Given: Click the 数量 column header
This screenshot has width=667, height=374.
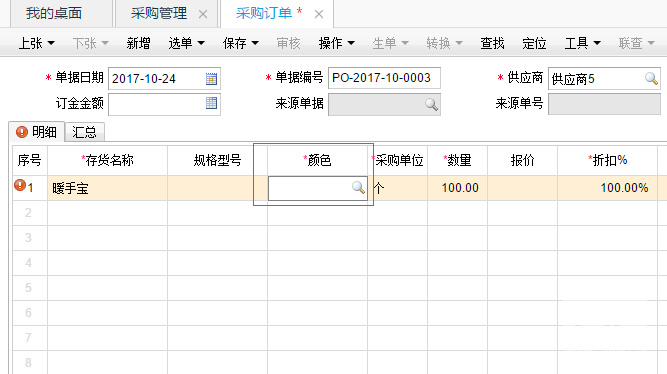Looking at the screenshot, I should [x=457, y=160].
